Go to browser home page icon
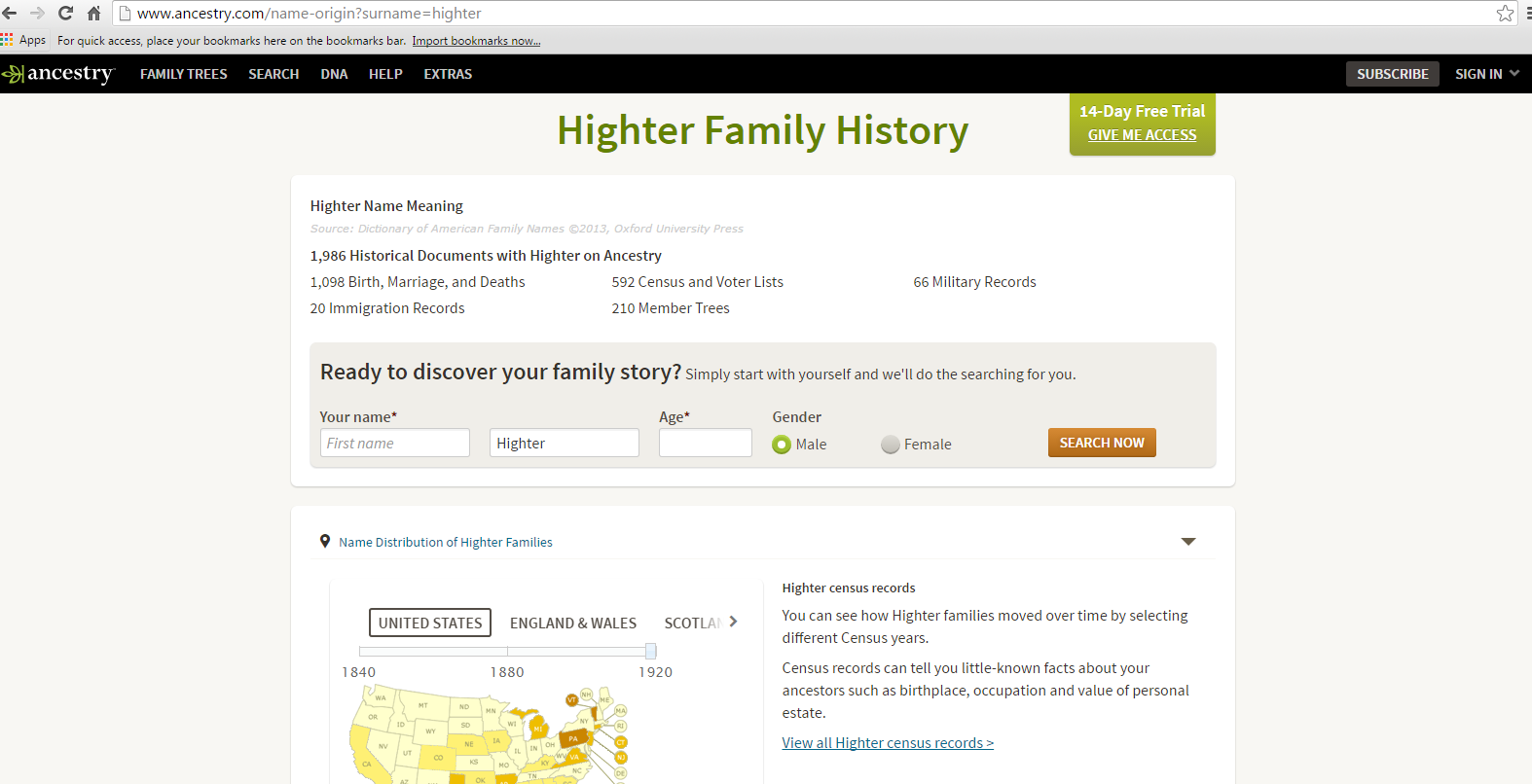The image size is (1532, 784). pyautogui.click(x=94, y=14)
